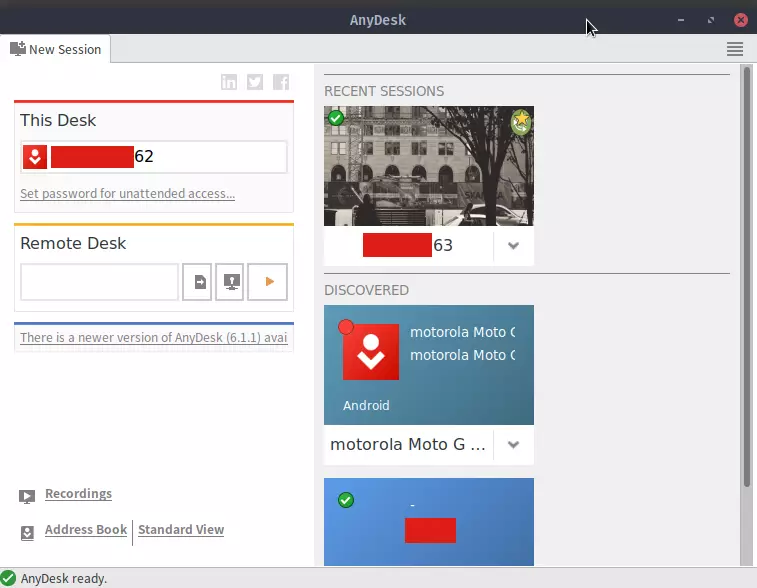Click the New Session tab icon

click(x=18, y=49)
